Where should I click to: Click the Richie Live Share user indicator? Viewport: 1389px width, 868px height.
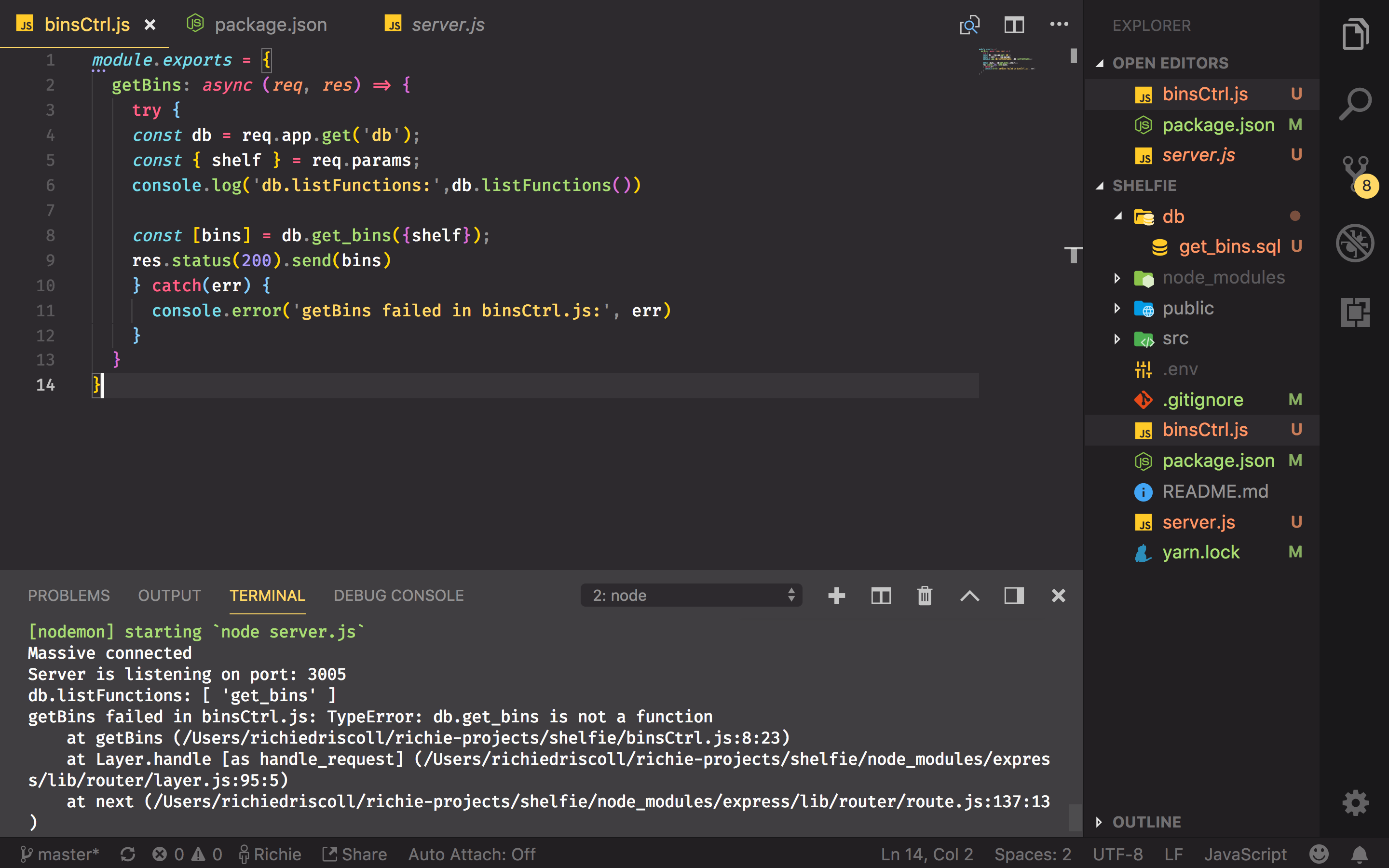[270, 854]
